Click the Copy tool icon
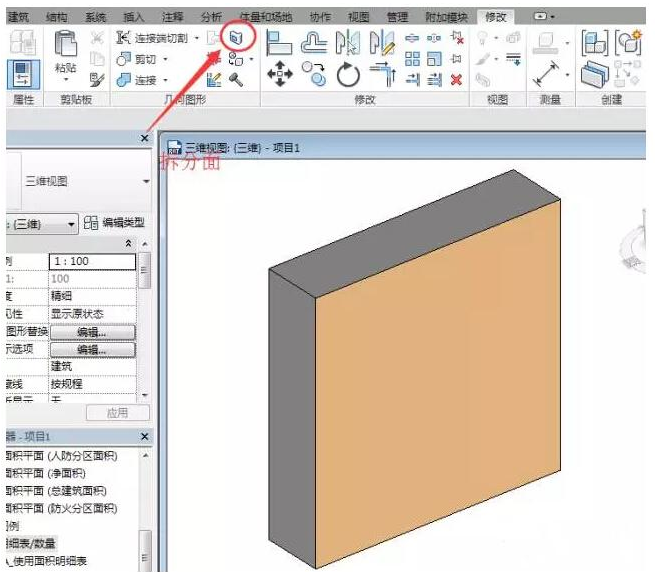 (315, 75)
